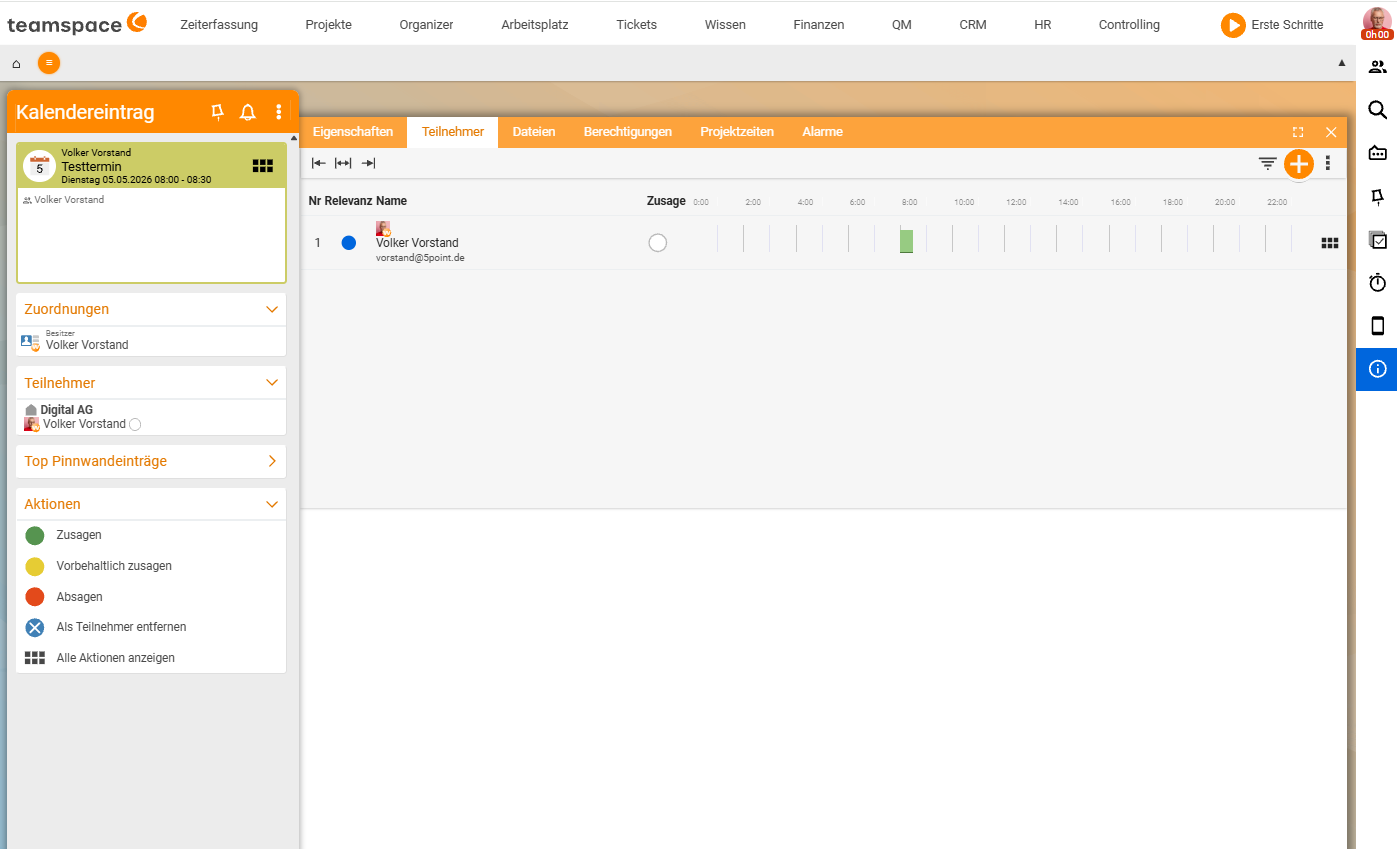Toggle the small status circle next to Volker Vorstand in Teilnehmer panel

(135, 425)
